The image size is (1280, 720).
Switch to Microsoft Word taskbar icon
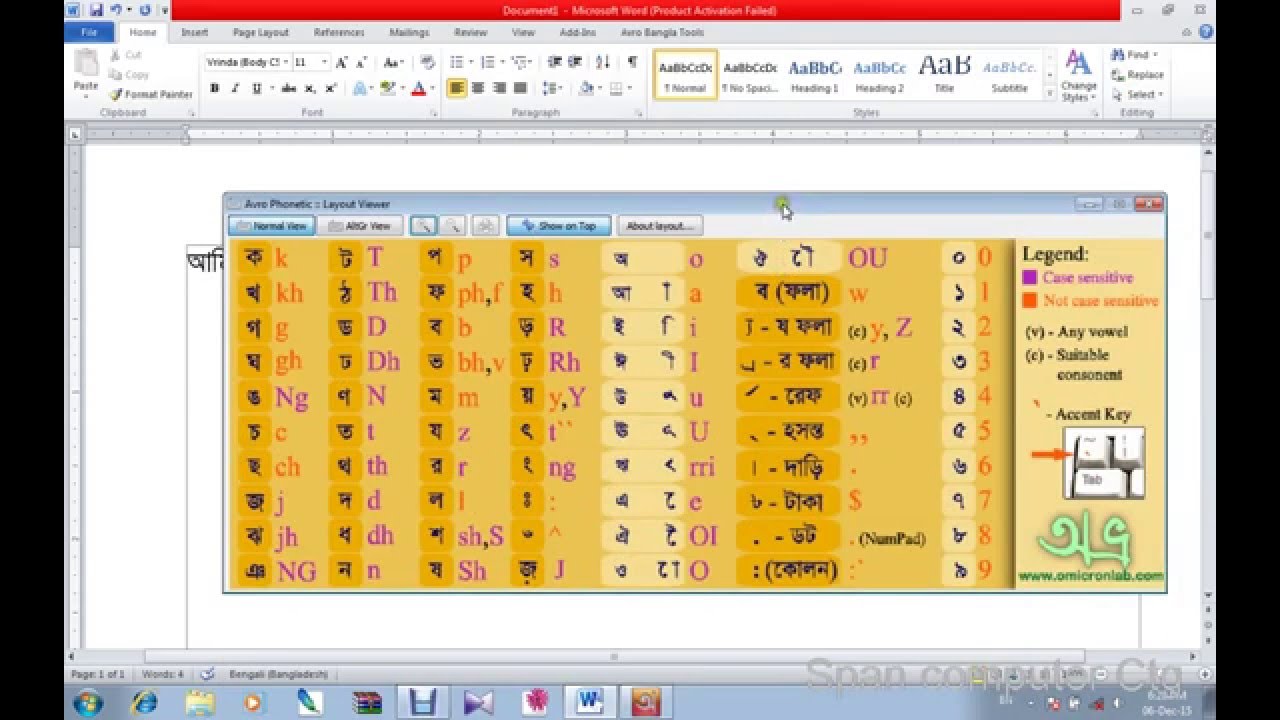(589, 702)
